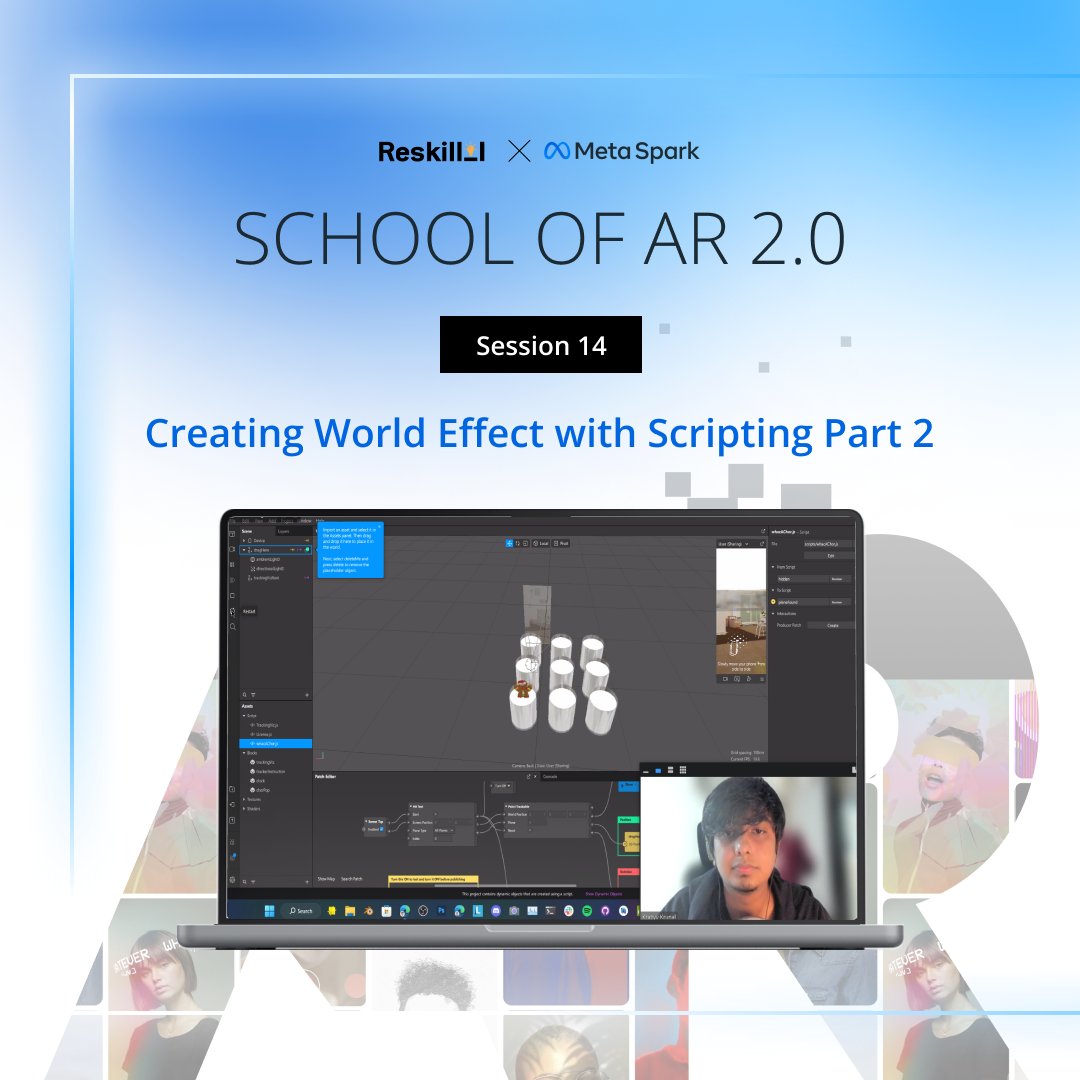Open Photoshop from the taskbar

(442, 911)
